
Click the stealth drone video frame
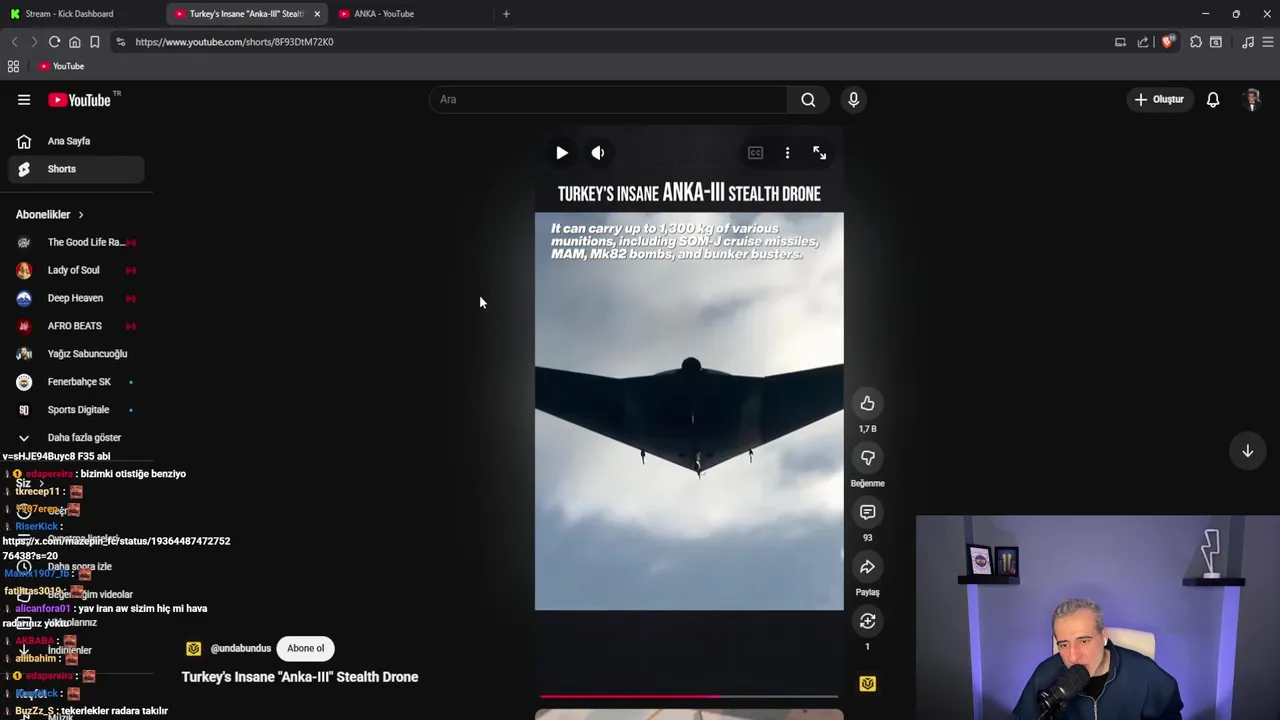[689, 411]
